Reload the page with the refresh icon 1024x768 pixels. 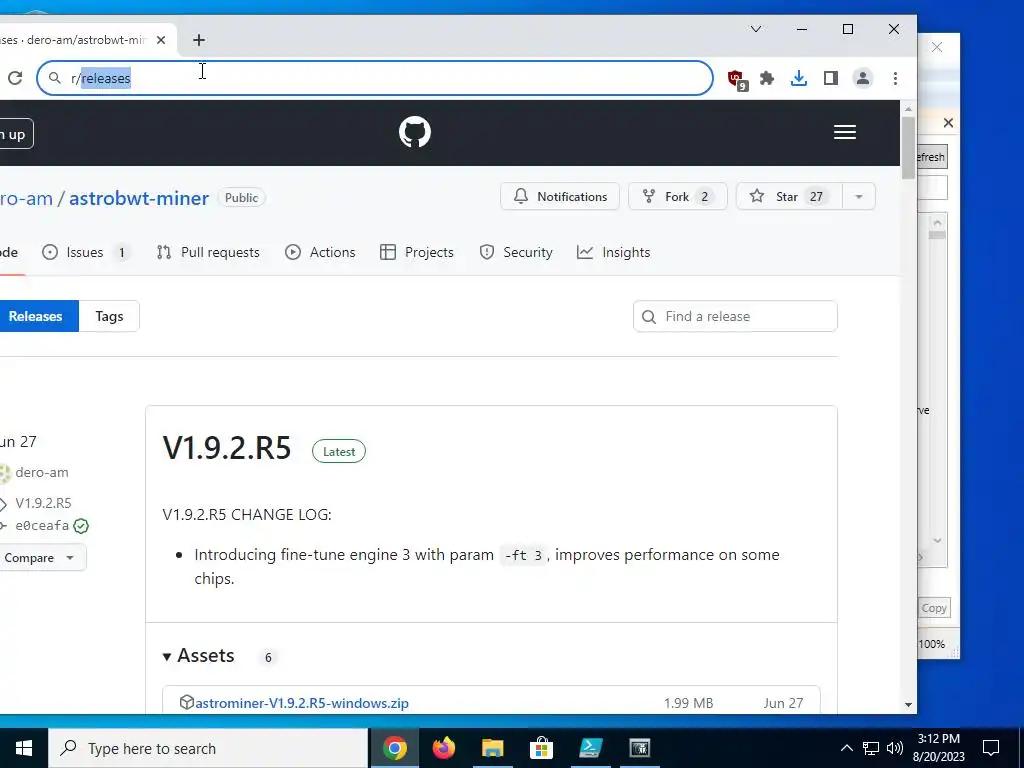pos(15,78)
